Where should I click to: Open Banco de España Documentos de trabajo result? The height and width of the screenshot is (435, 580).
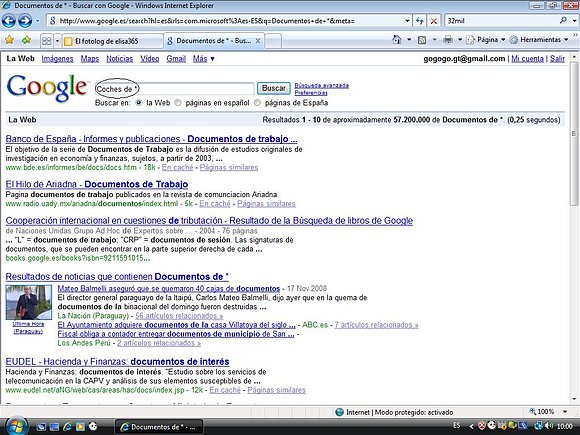[x=151, y=139]
